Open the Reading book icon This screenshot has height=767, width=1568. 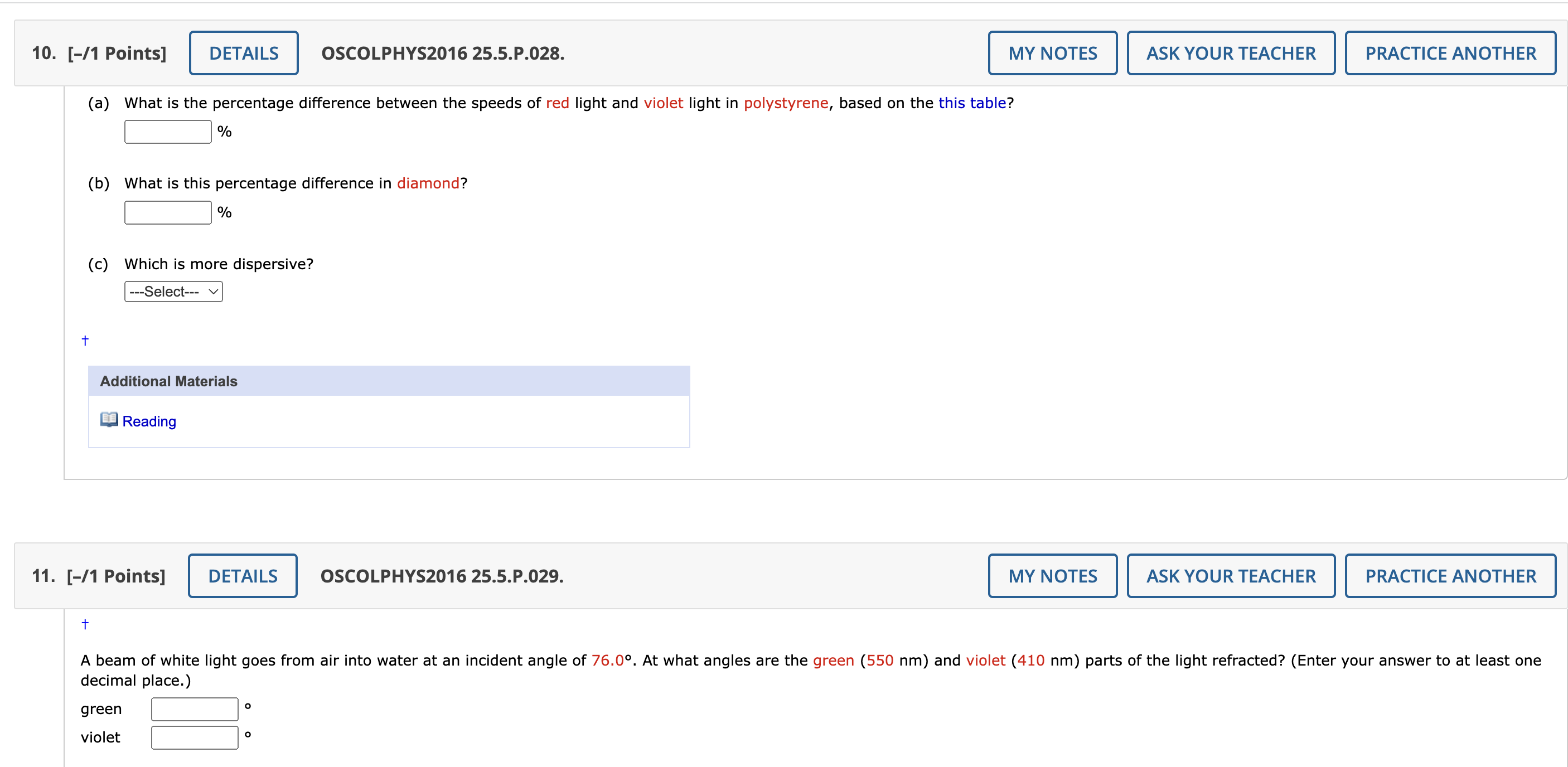point(109,420)
